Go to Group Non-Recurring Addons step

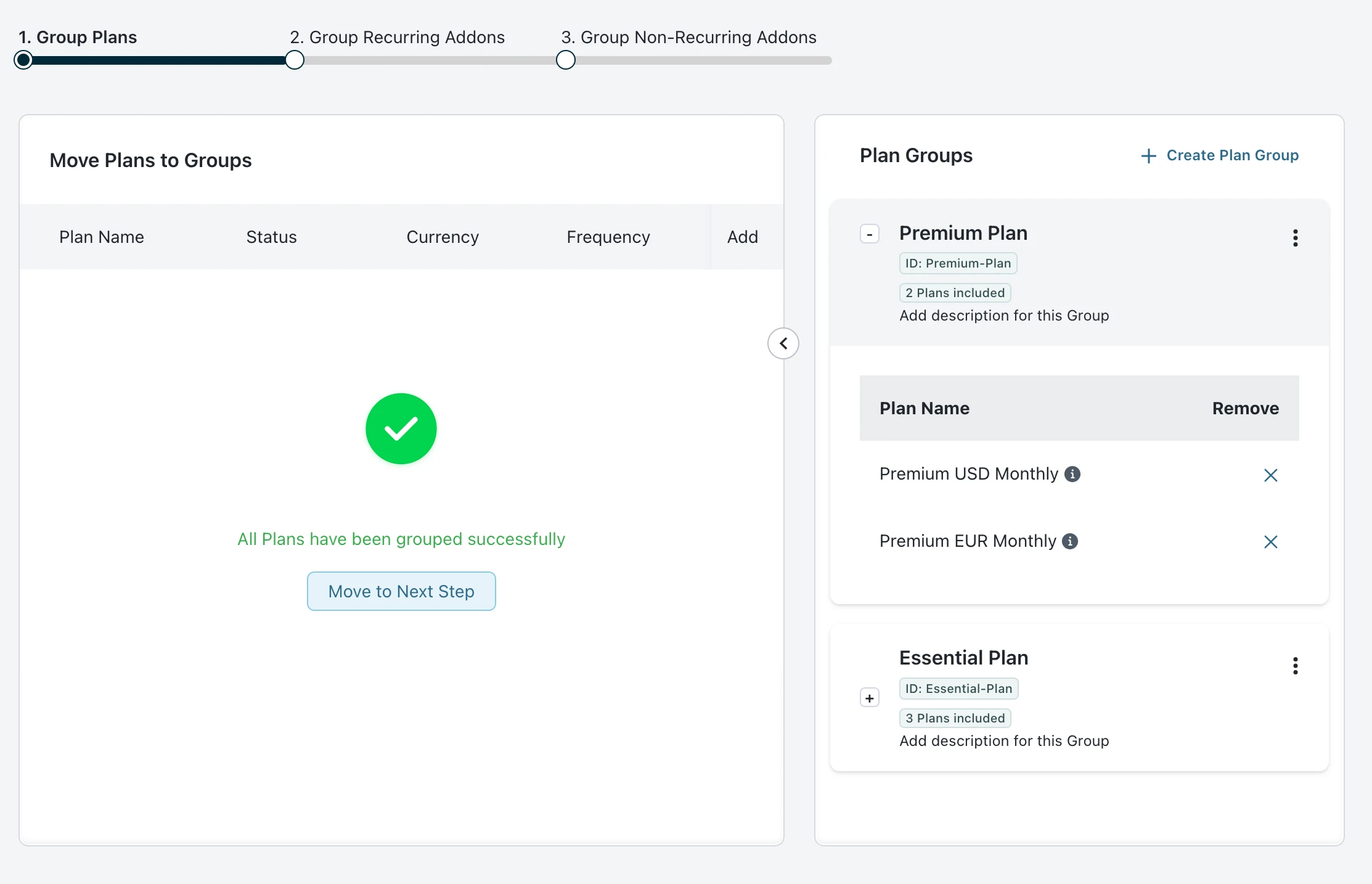pyautogui.click(x=688, y=38)
